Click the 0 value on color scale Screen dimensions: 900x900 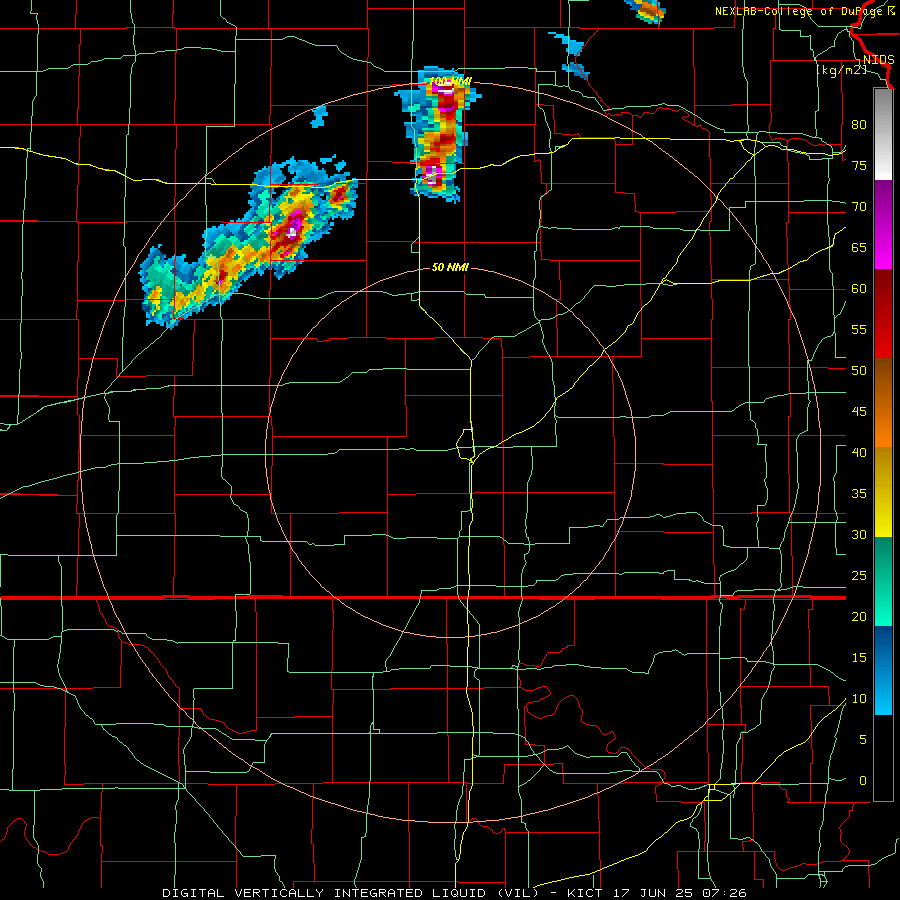coord(863,781)
